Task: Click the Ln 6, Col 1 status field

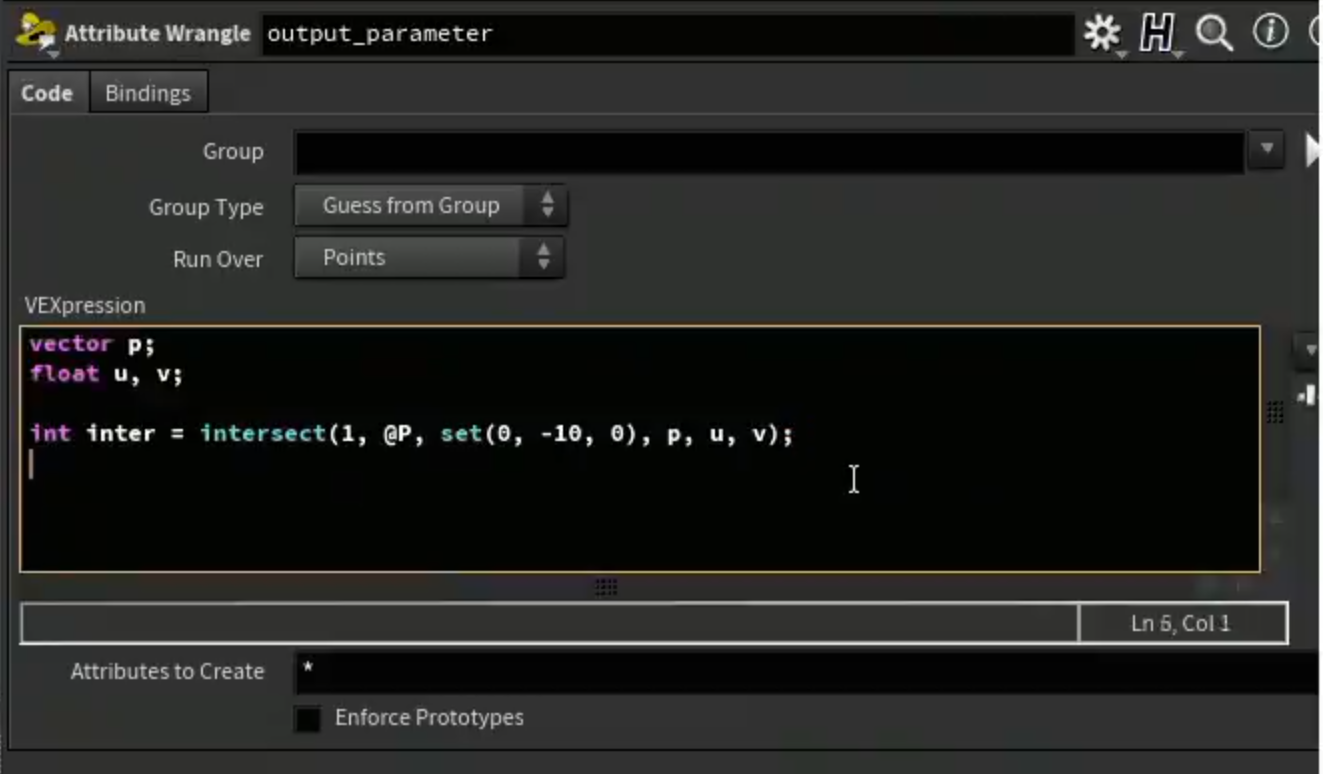Action: 1183,623
